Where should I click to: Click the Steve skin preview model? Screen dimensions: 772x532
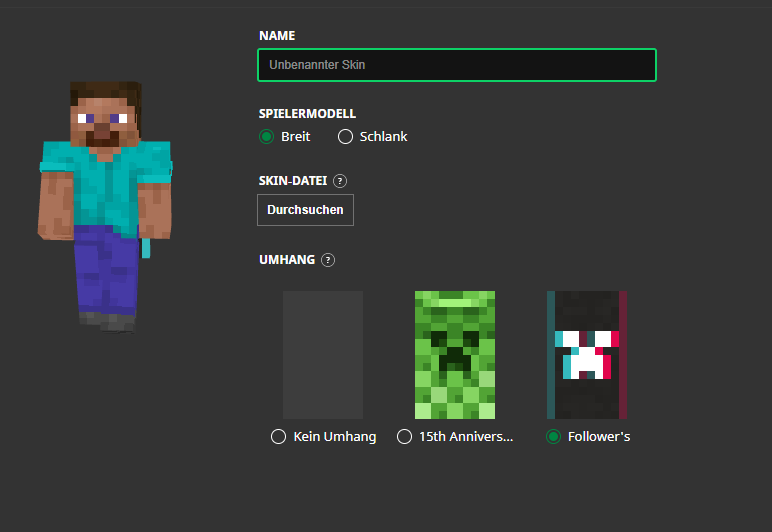pyautogui.click(x=105, y=207)
